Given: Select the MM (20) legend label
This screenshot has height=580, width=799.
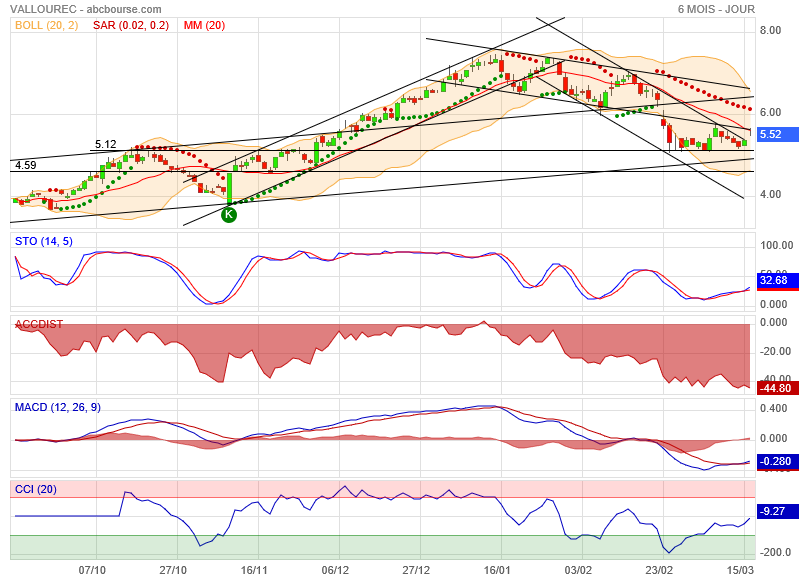Looking at the screenshot, I should [204, 25].
